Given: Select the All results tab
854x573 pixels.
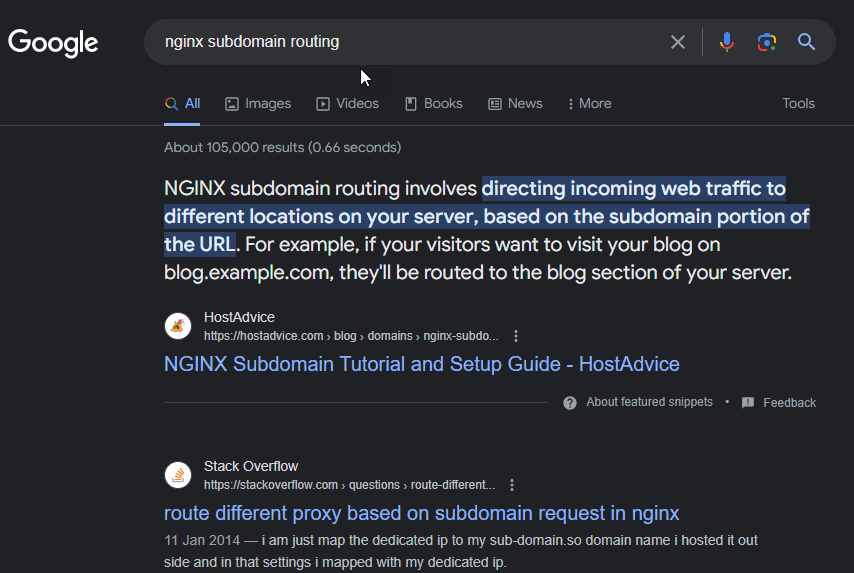Looking at the screenshot, I should (x=182, y=103).
